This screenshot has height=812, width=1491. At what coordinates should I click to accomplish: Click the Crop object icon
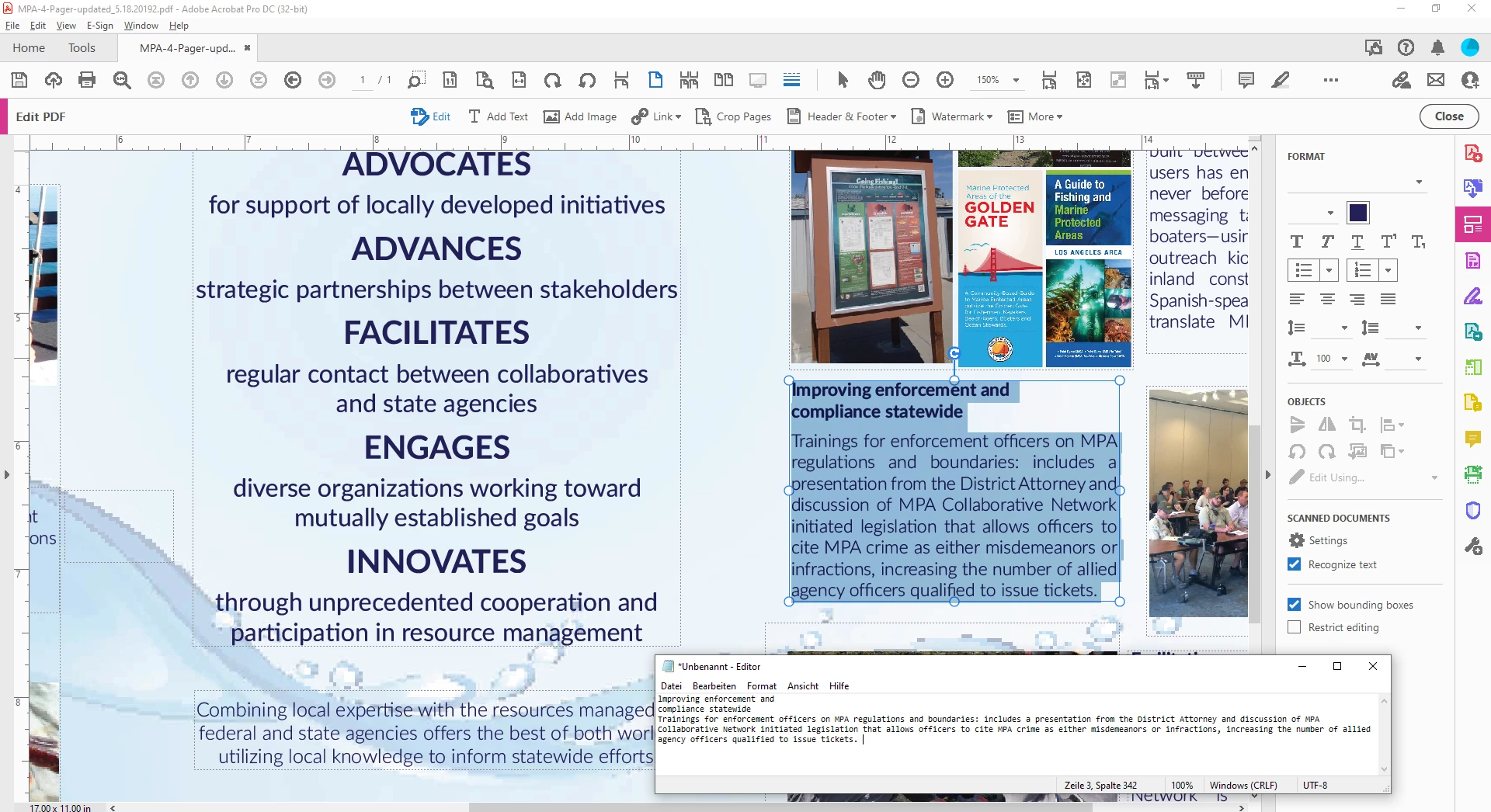[1357, 425]
